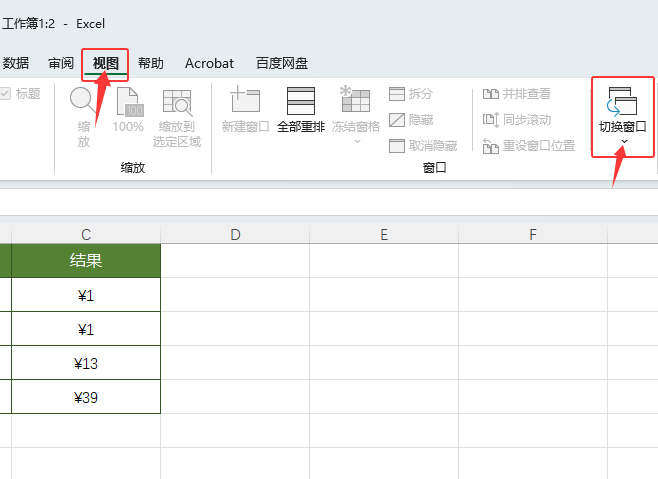Click Reset Window Position (重设窗口位置) icon
The width and height of the screenshot is (658, 479).
pyautogui.click(x=491, y=146)
